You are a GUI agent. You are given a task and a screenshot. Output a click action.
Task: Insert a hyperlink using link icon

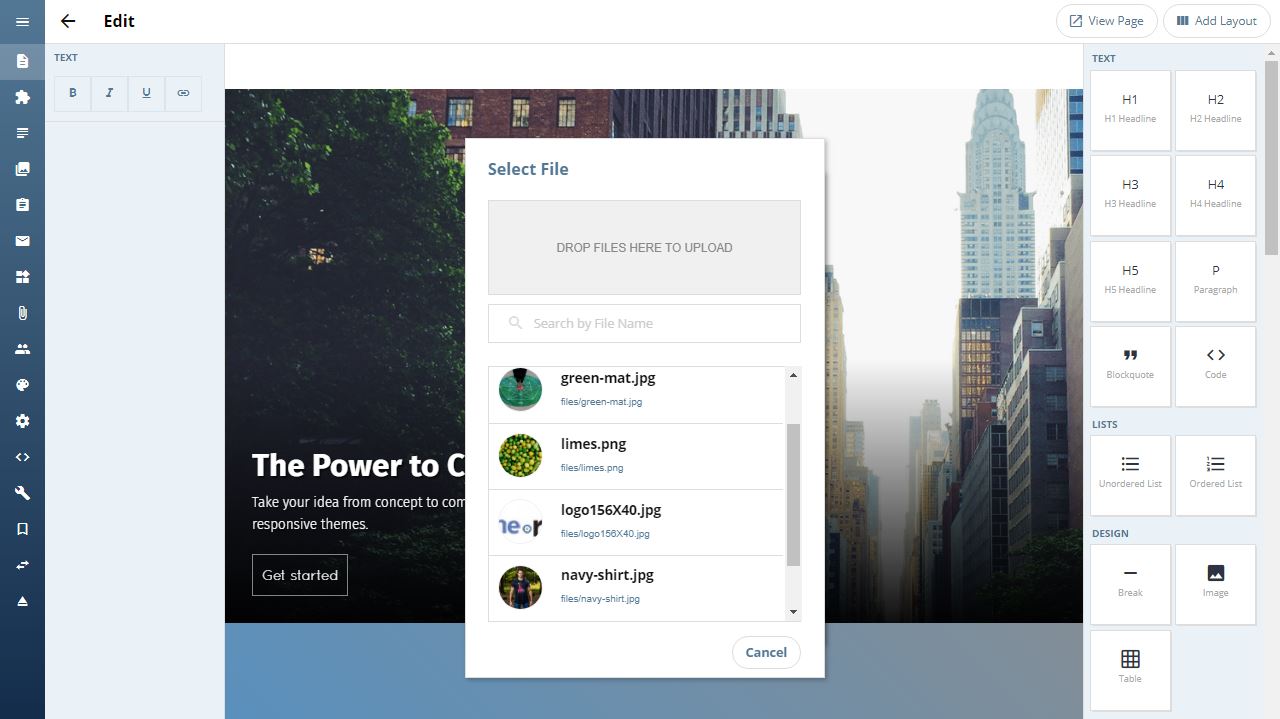183,93
